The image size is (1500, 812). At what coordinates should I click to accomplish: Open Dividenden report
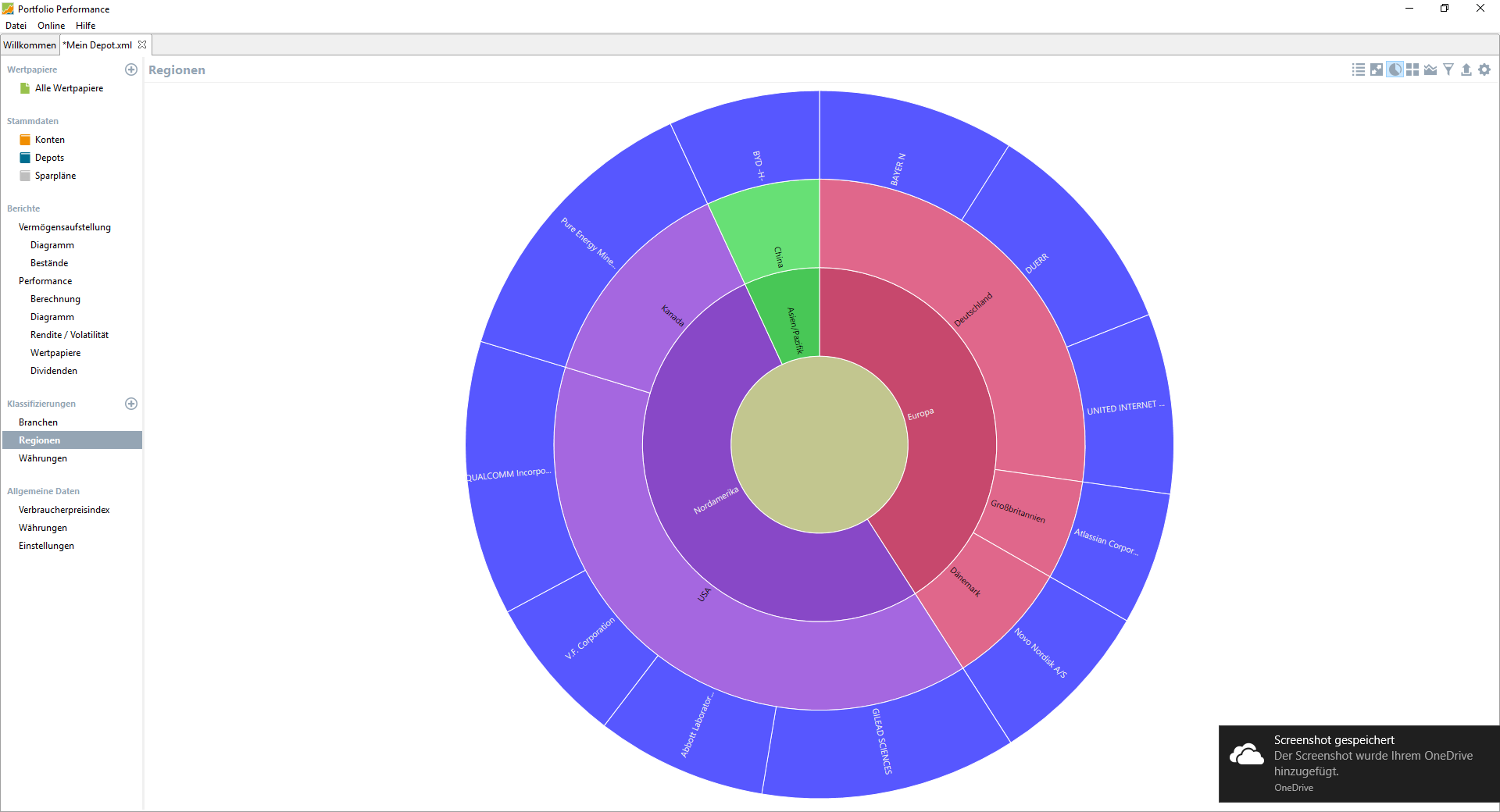54,371
